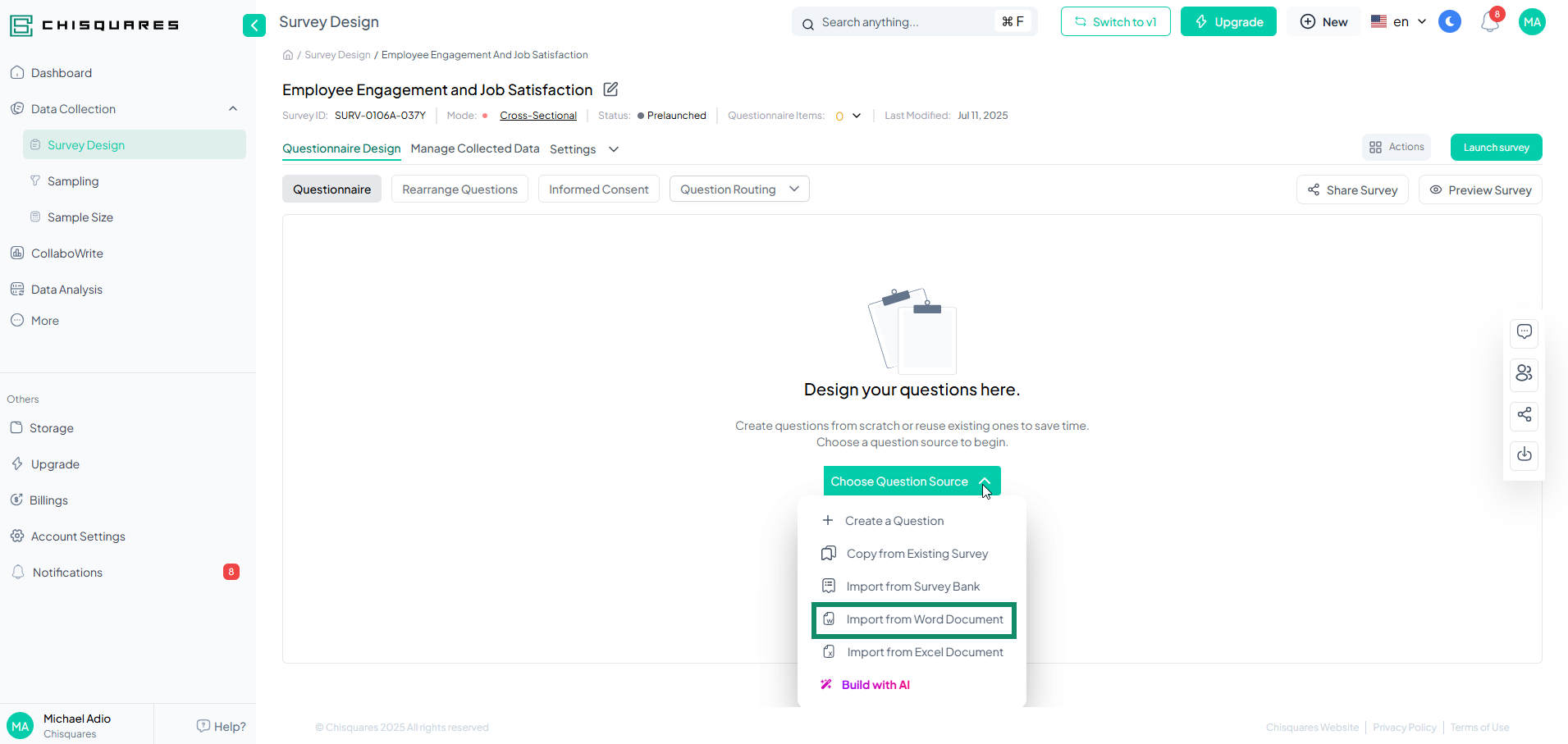Image resolution: width=1568 pixels, height=744 pixels.
Task: Choose Build with AI from menu
Action: click(875, 685)
